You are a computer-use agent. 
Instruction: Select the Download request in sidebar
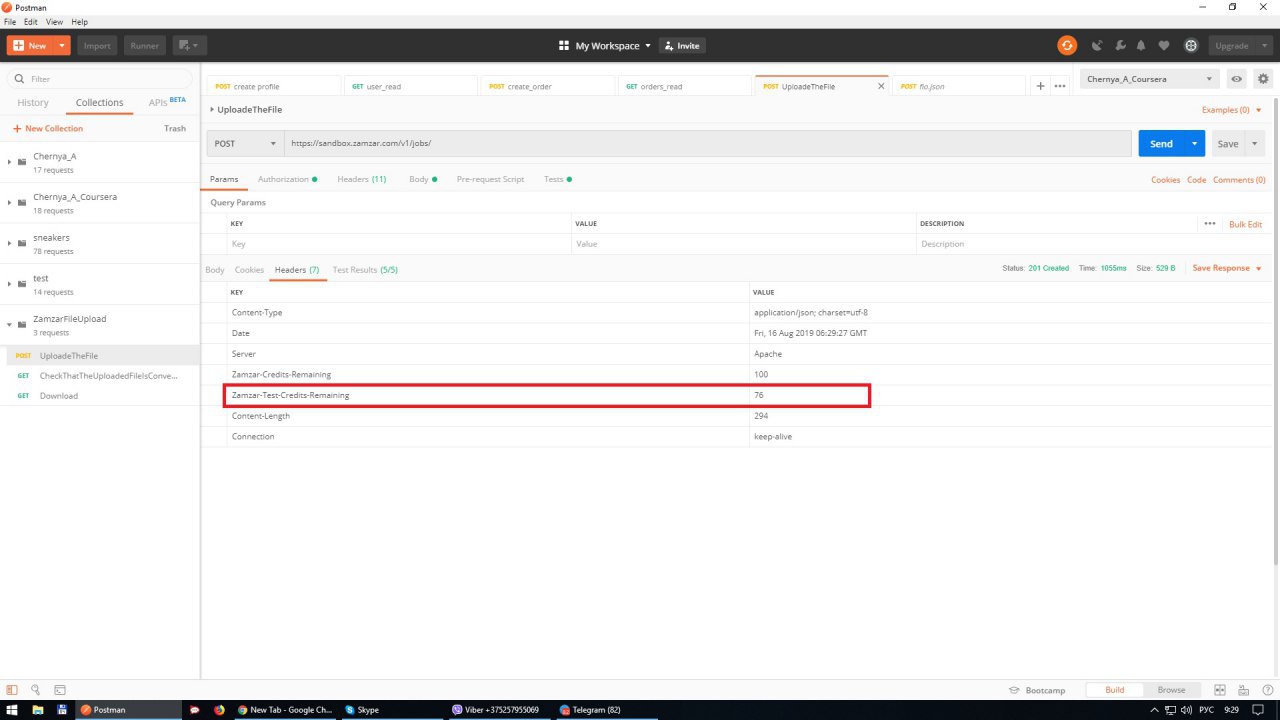tap(100, 396)
